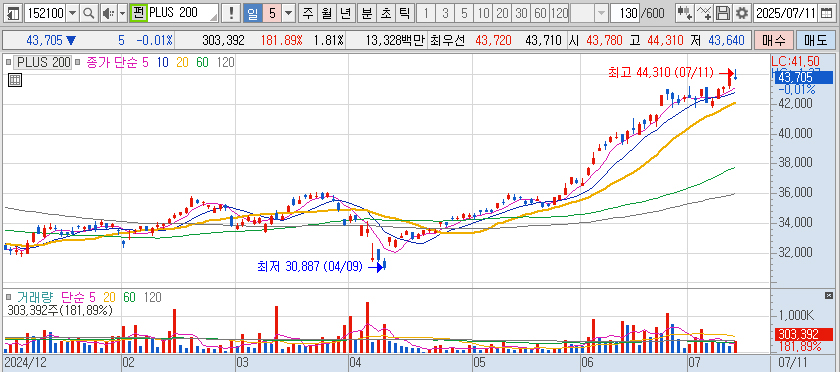Select the 1 interval button

(425, 13)
